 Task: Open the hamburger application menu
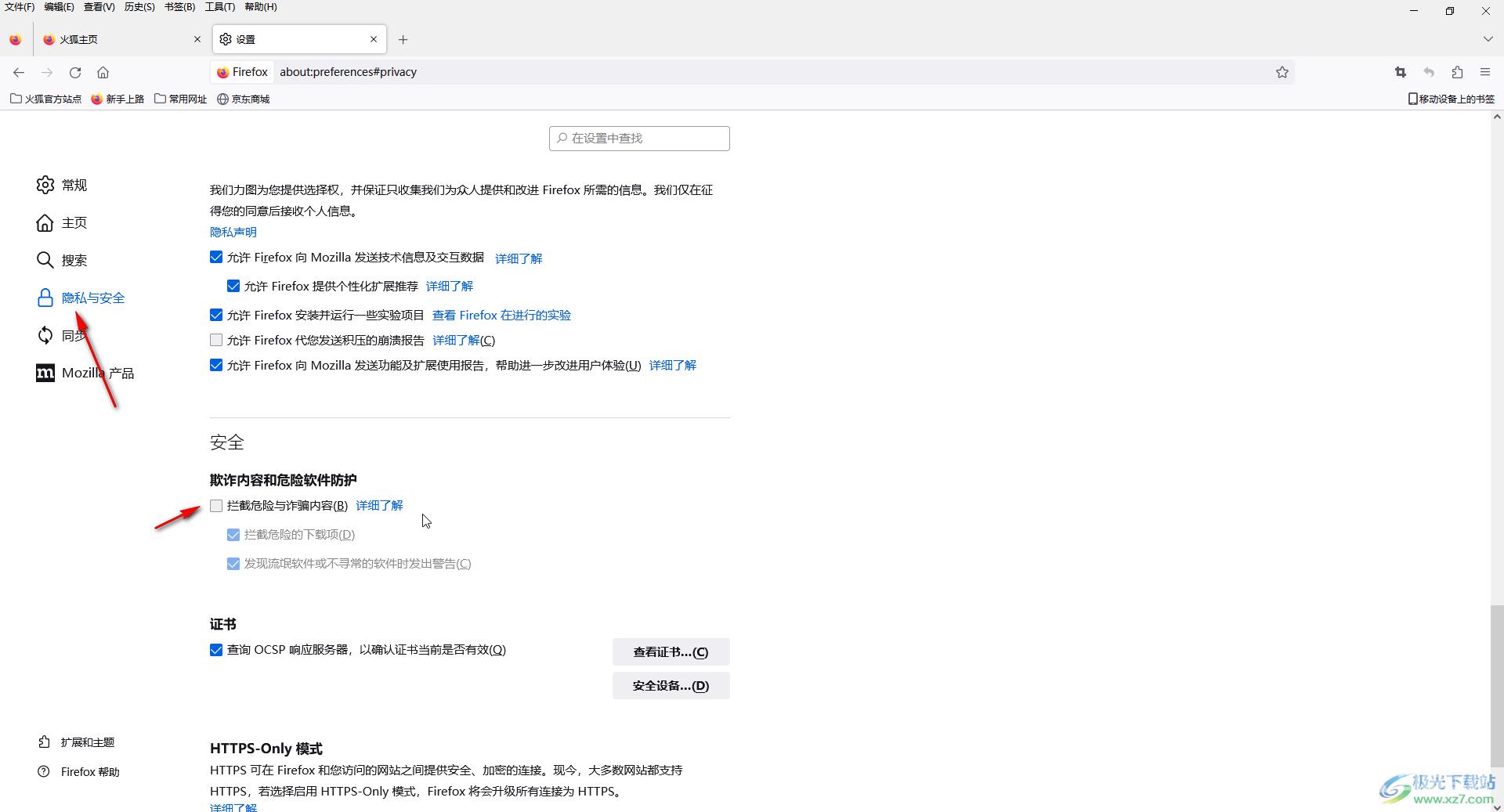pyautogui.click(x=1485, y=72)
